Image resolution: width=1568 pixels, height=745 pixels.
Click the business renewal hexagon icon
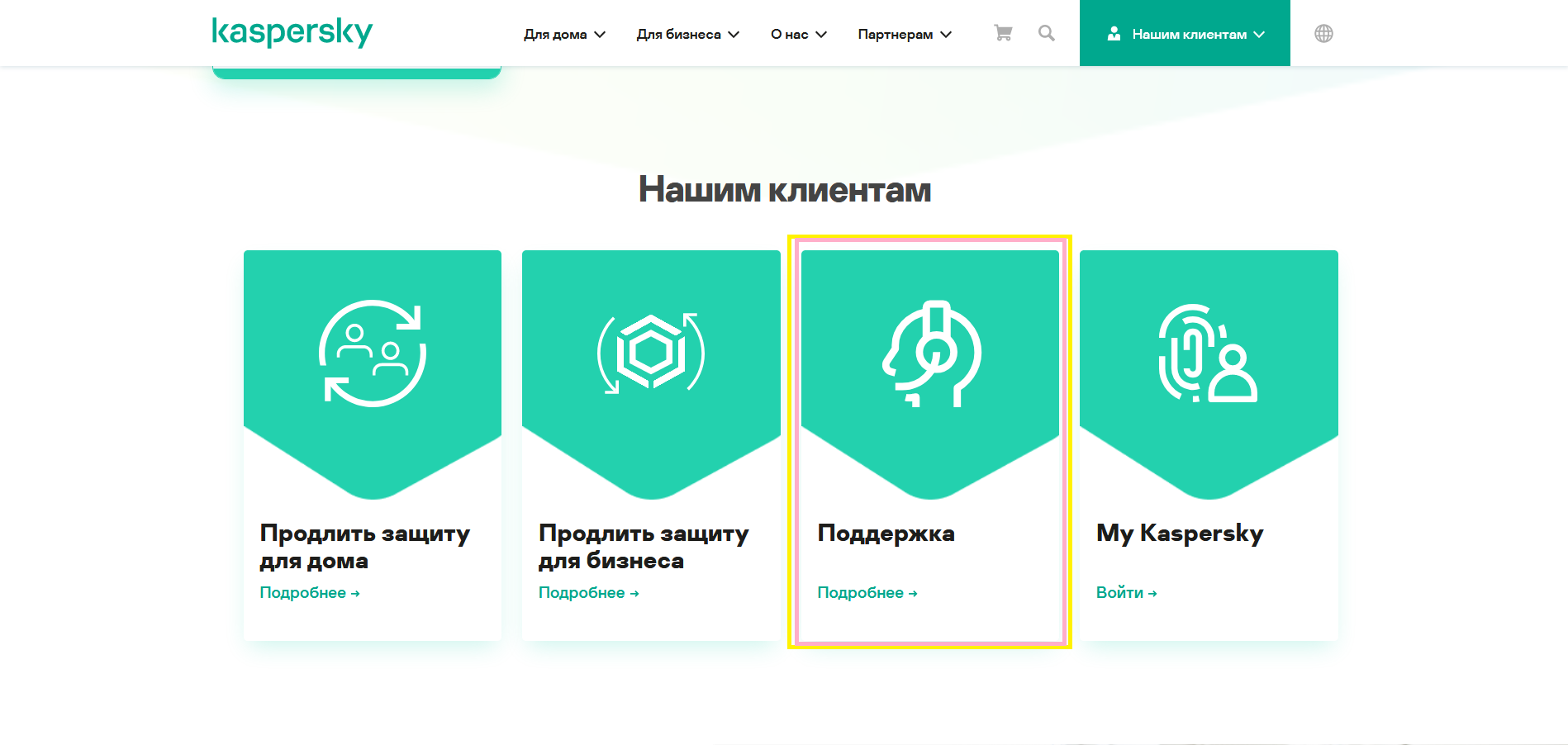point(651,354)
